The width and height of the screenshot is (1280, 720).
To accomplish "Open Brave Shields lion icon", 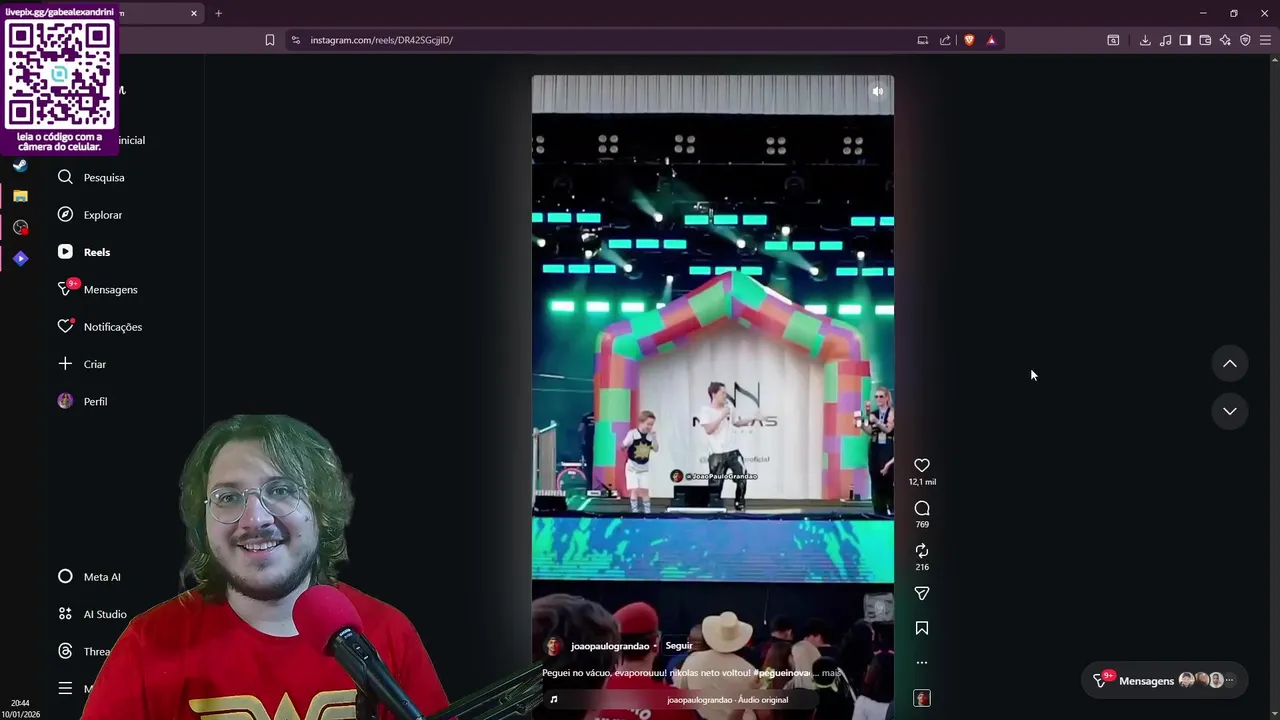I will 969,40.
